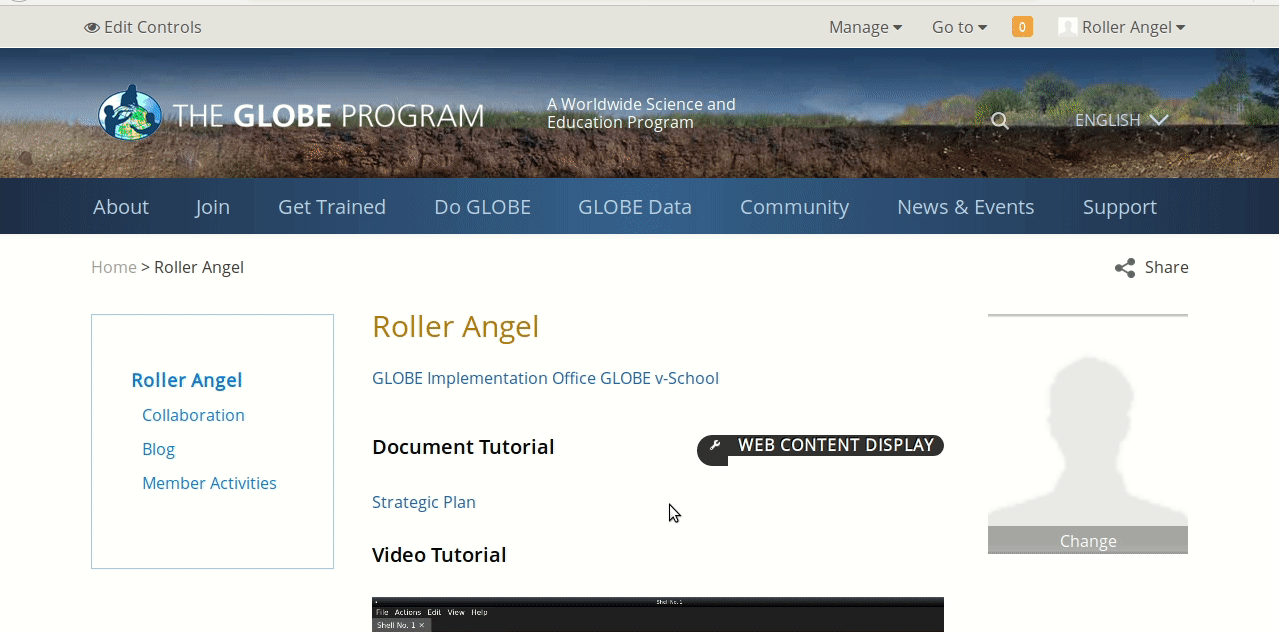Click the orange notification count badge

(1022, 27)
